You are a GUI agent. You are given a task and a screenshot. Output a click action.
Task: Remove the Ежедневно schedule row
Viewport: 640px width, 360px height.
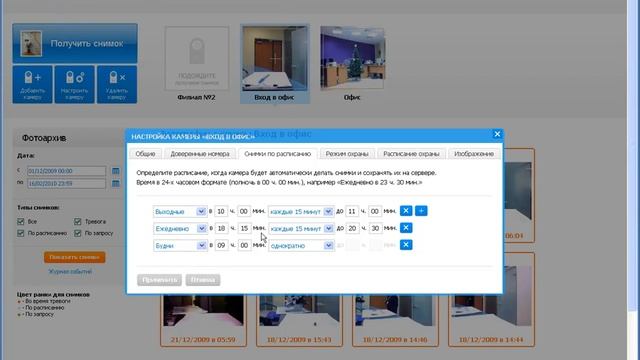[406, 228]
